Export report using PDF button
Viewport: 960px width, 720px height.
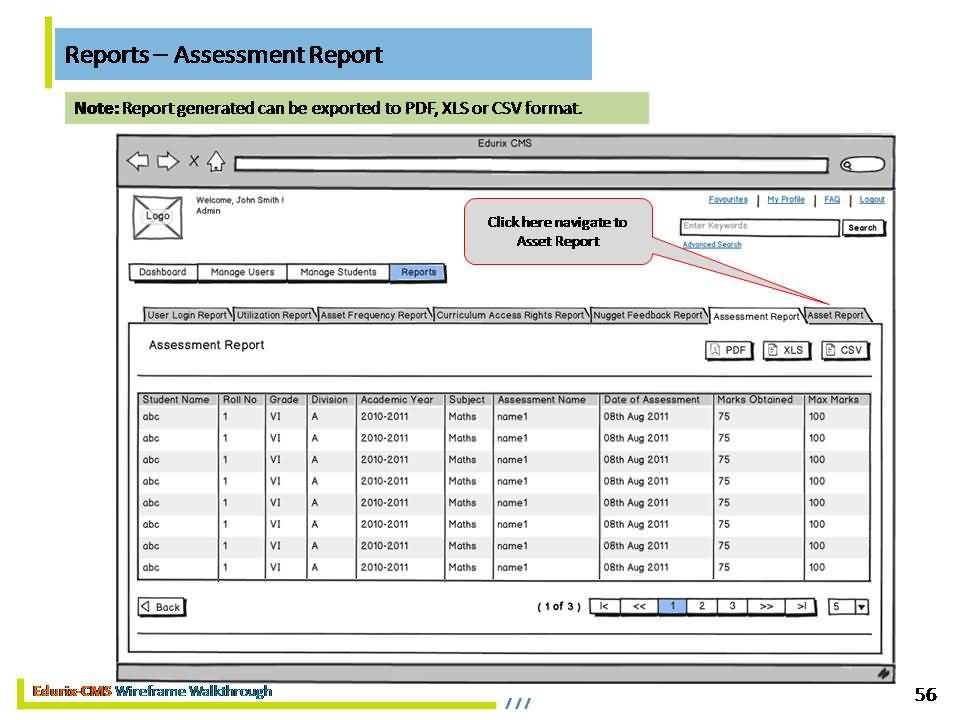pos(729,350)
